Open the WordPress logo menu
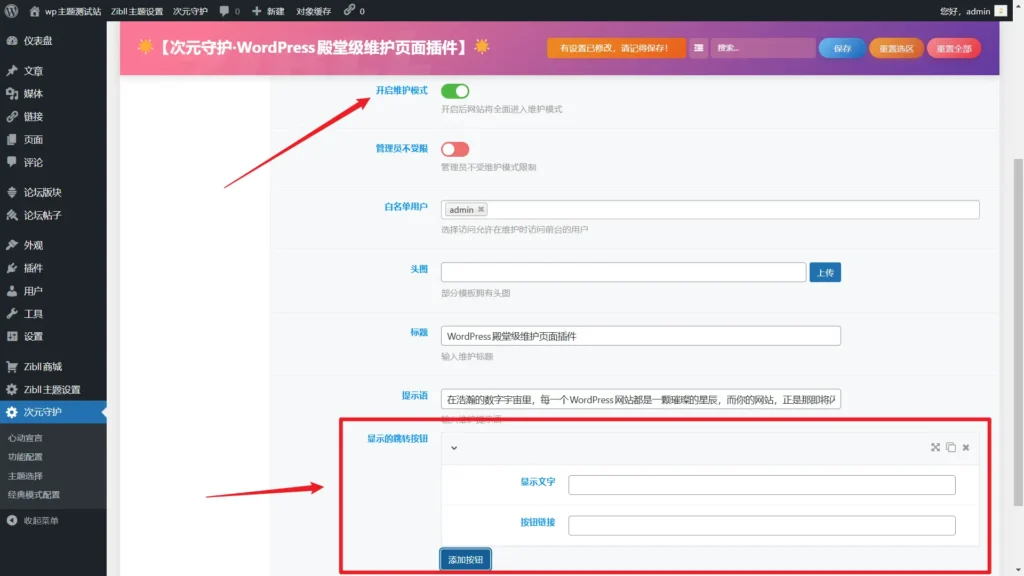 11,10
